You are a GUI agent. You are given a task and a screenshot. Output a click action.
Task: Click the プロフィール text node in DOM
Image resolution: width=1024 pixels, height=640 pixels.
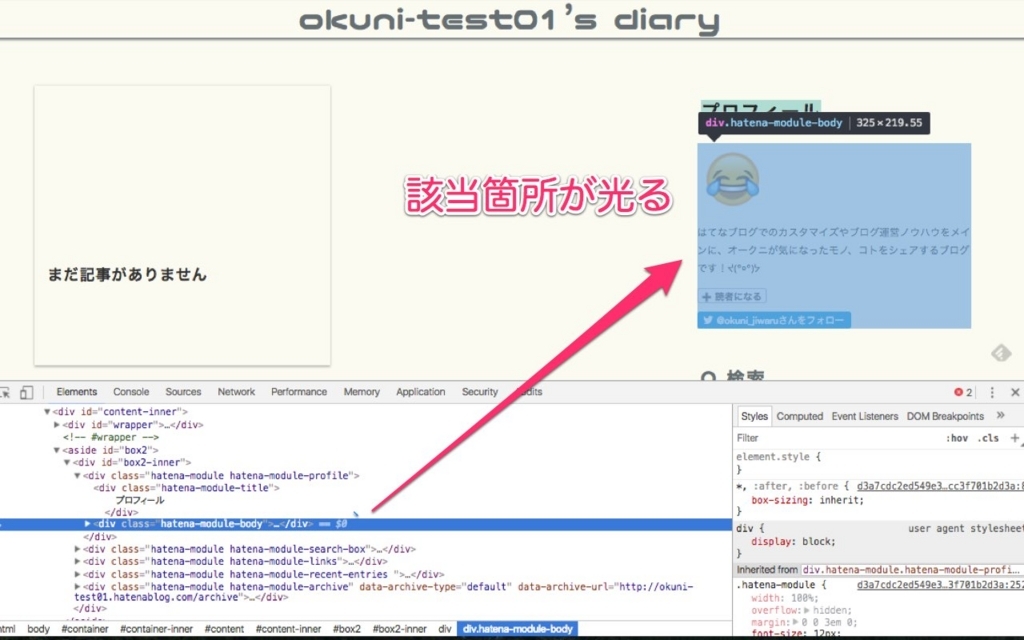click(140, 500)
